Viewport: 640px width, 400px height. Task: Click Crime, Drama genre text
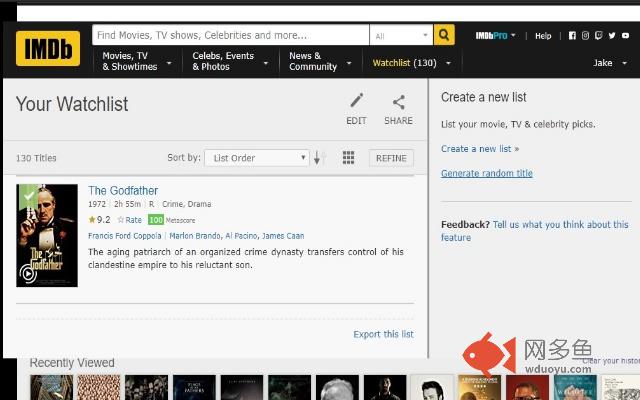(187, 204)
